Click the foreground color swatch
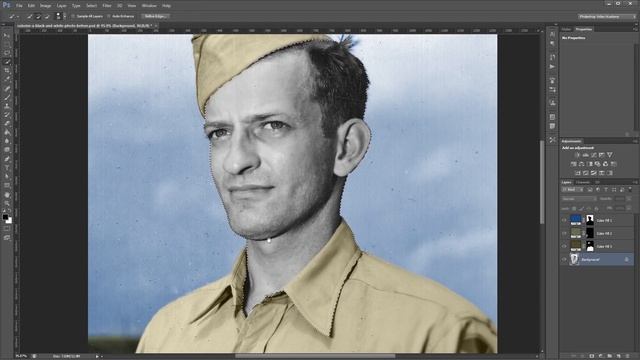The width and height of the screenshot is (640, 360). [5, 217]
